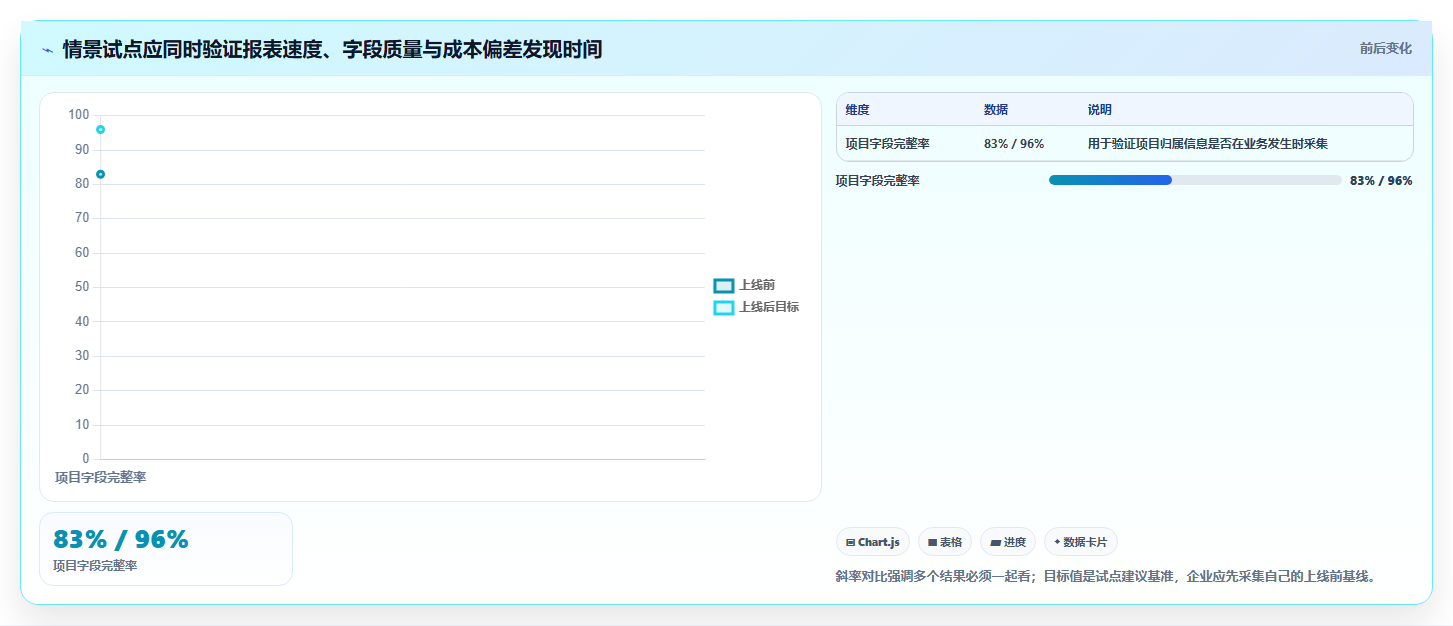The image size is (1453, 626).
Task: Select the 表格 tag chip
Action: pyautogui.click(x=945, y=542)
